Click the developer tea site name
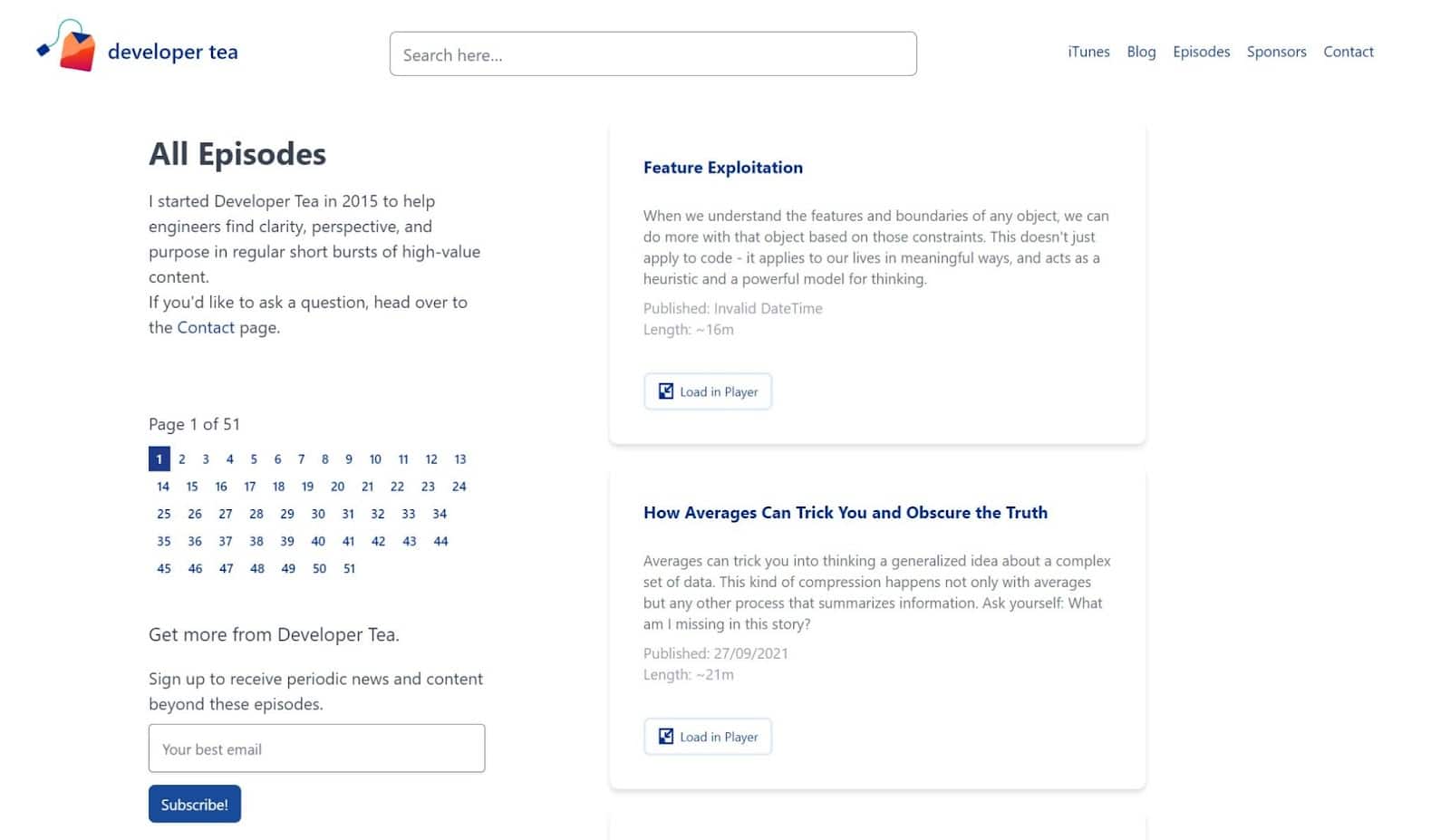The width and height of the screenshot is (1450, 840). [x=172, y=53]
